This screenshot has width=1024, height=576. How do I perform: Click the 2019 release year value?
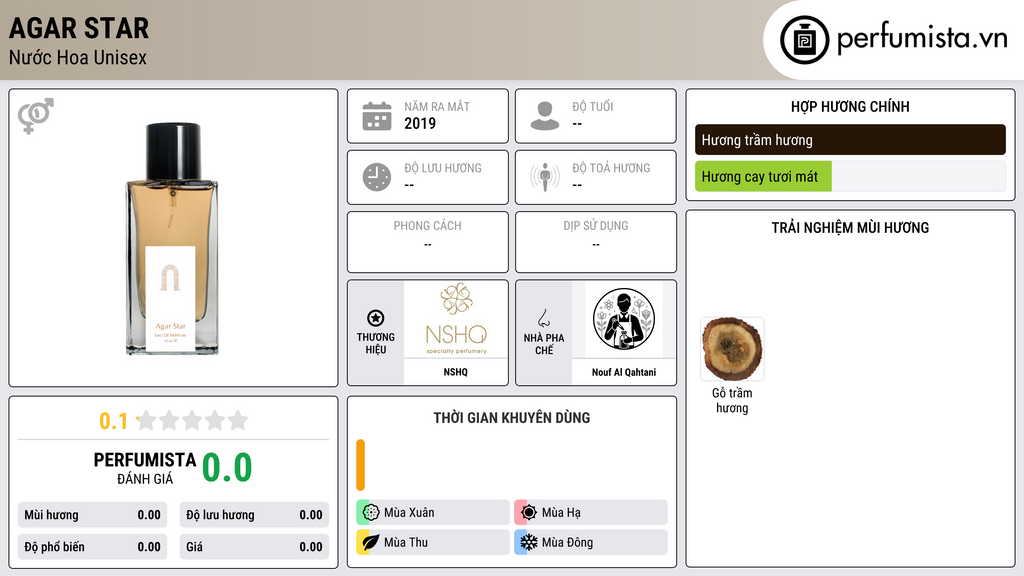(420, 123)
